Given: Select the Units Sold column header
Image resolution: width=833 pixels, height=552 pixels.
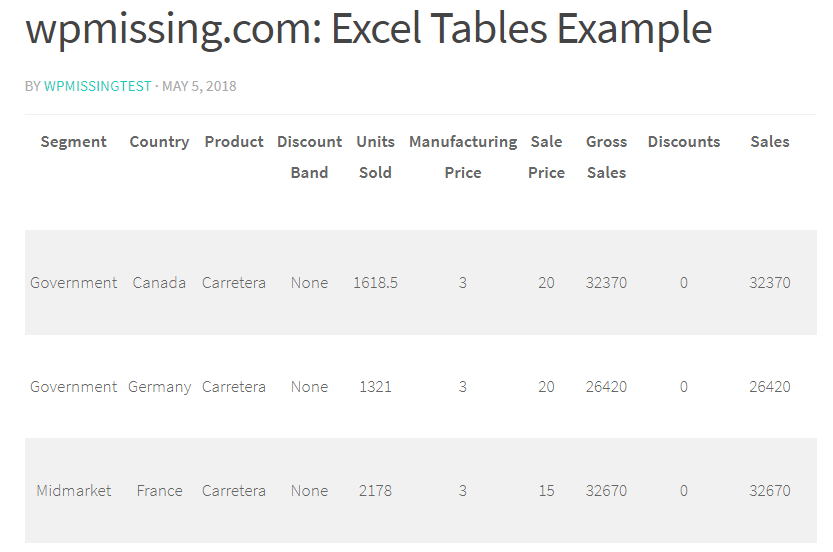Looking at the screenshot, I should [x=375, y=157].
